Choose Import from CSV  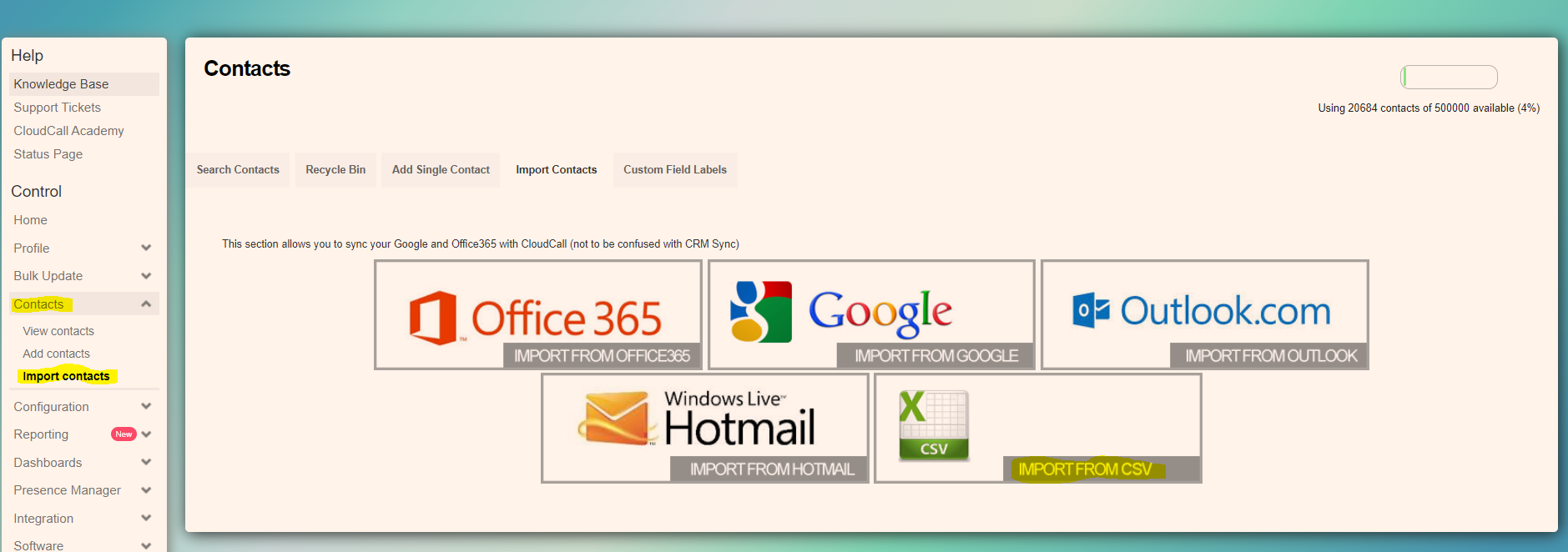[1102, 469]
